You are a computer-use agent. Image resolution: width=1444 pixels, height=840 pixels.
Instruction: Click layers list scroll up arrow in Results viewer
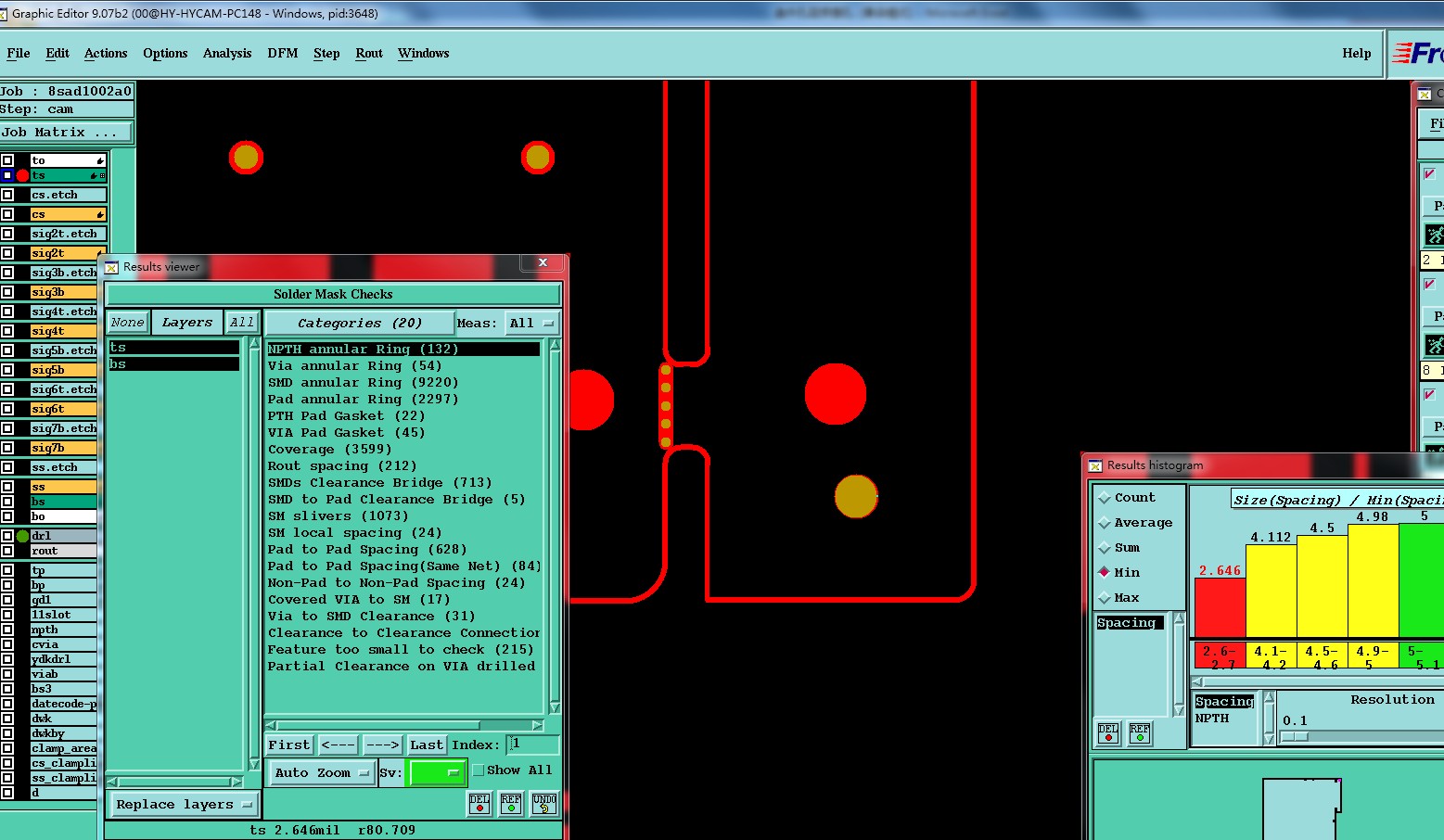pyautogui.click(x=254, y=344)
